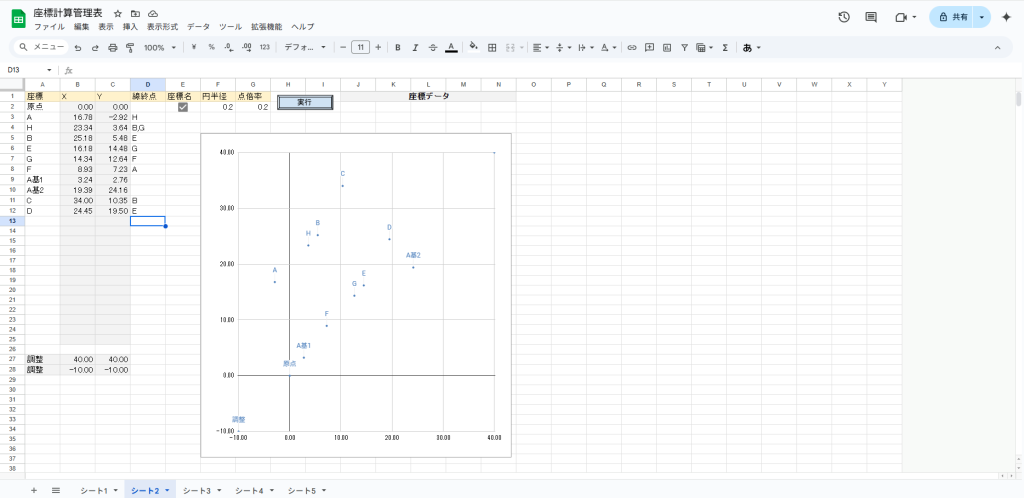Screen dimensions: 1024x498
Task: Open the comments panel icon
Action: (871, 17)
